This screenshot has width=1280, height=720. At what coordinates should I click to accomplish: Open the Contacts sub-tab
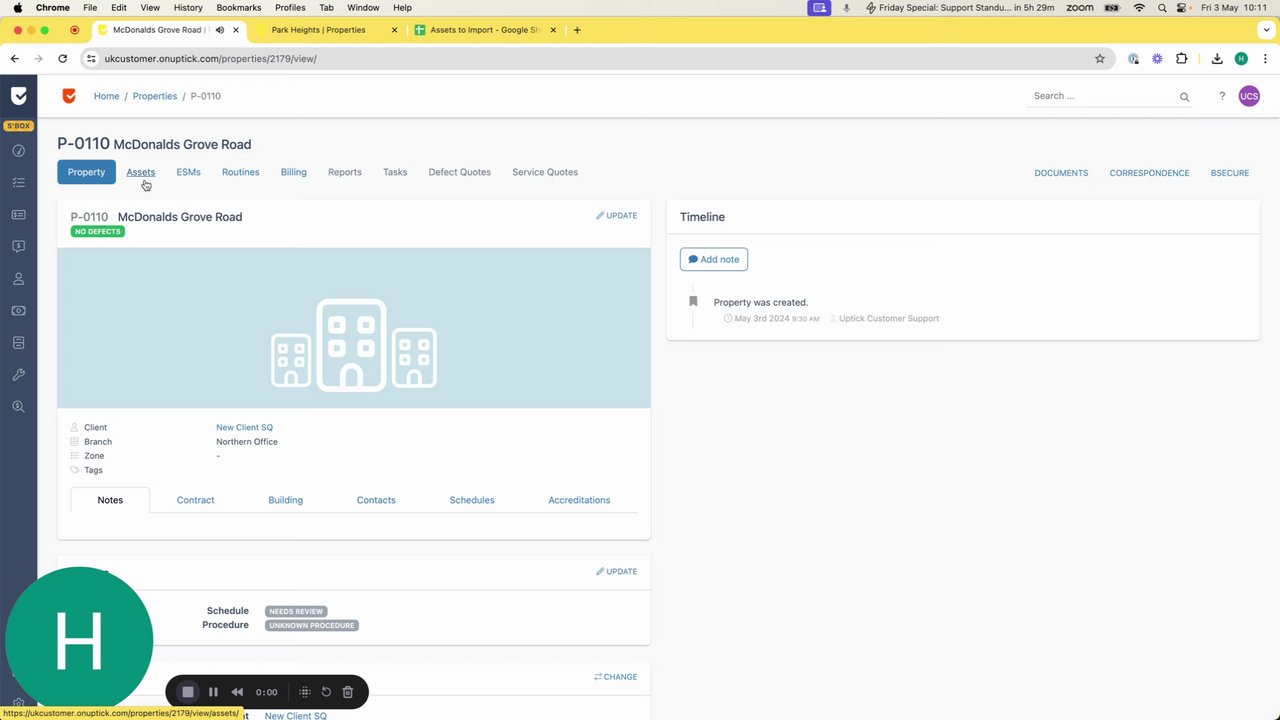click(376, 500)
